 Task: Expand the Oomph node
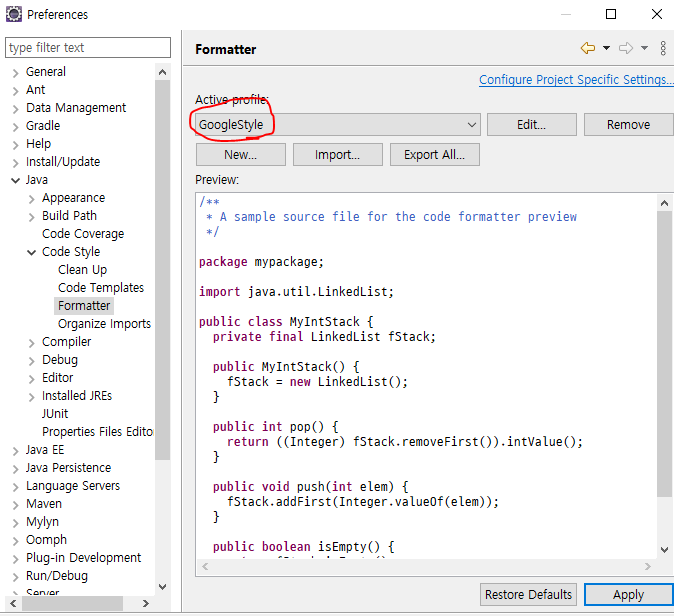point(15,541)
